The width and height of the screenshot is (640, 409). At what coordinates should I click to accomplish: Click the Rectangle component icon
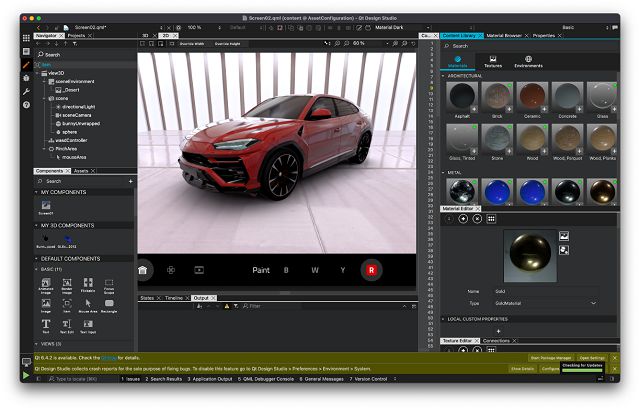click(111, 304)
